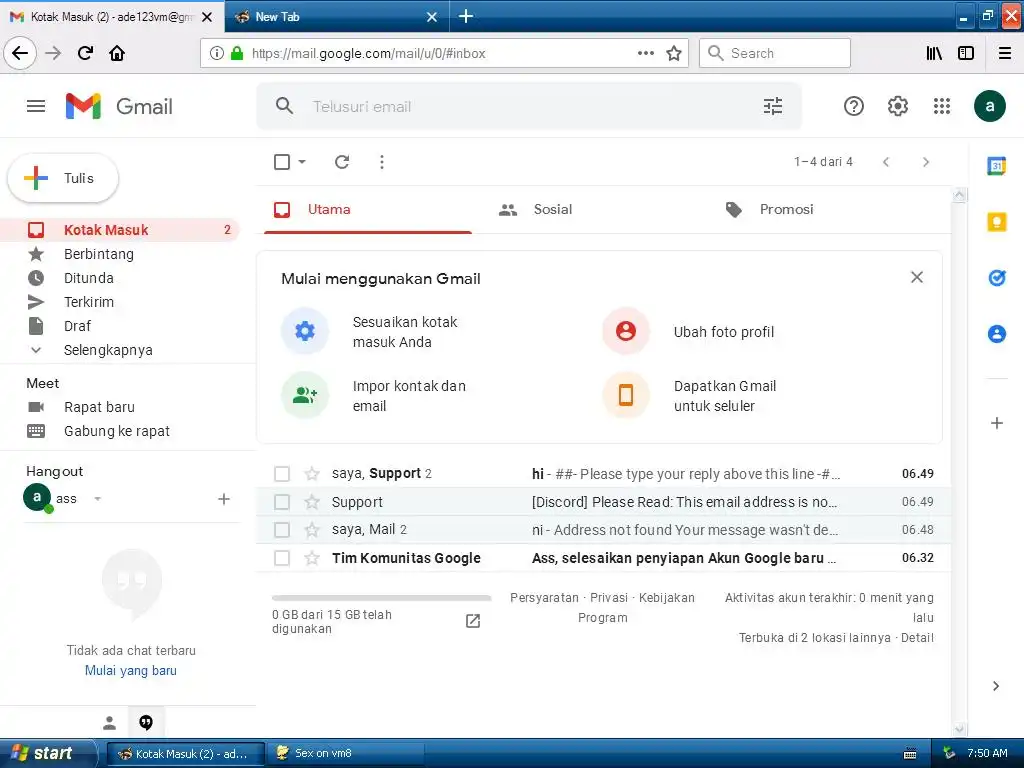Click the Gmail logo
1024x768 pixels.
point(119,106)
